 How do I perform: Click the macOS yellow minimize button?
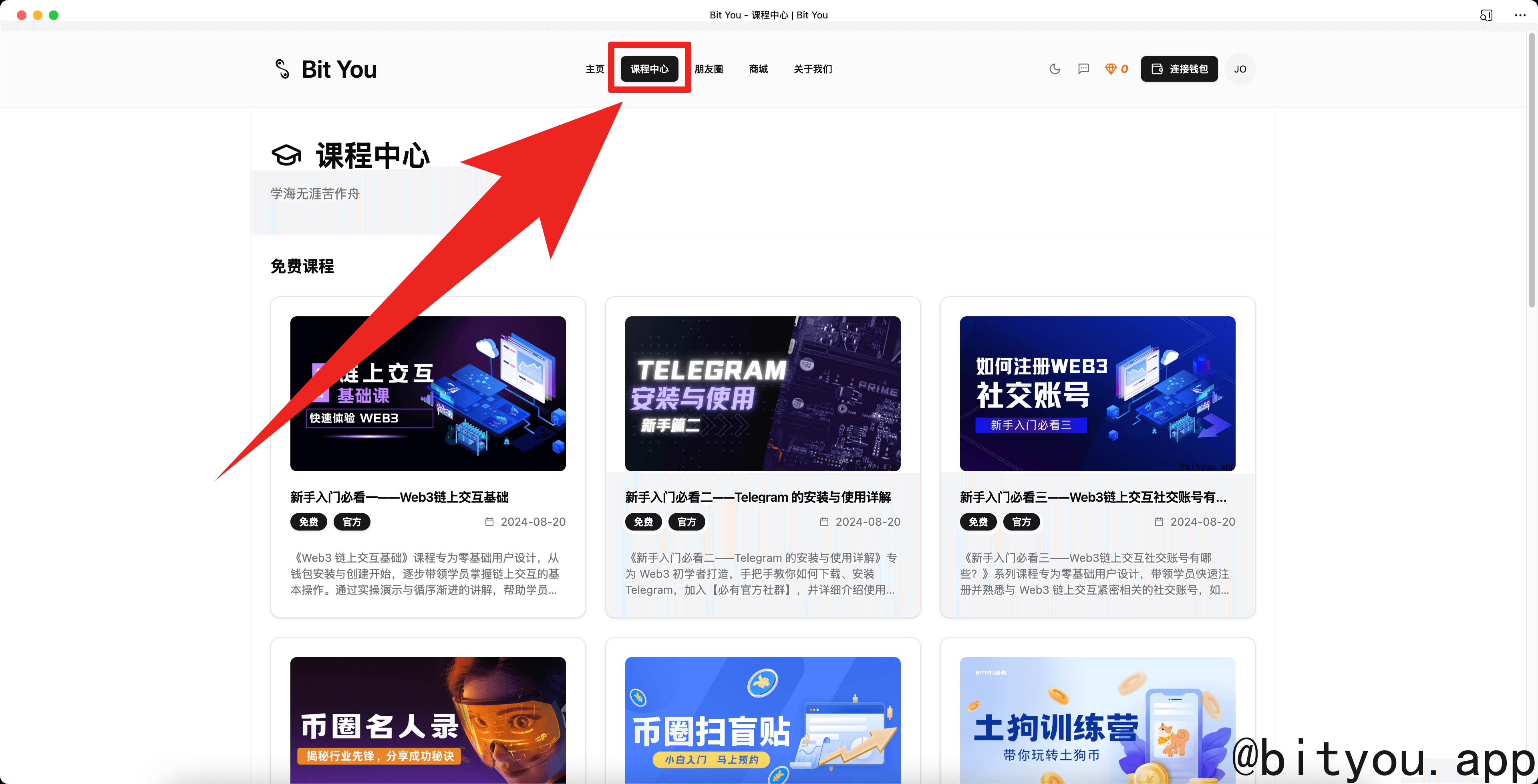38,15
